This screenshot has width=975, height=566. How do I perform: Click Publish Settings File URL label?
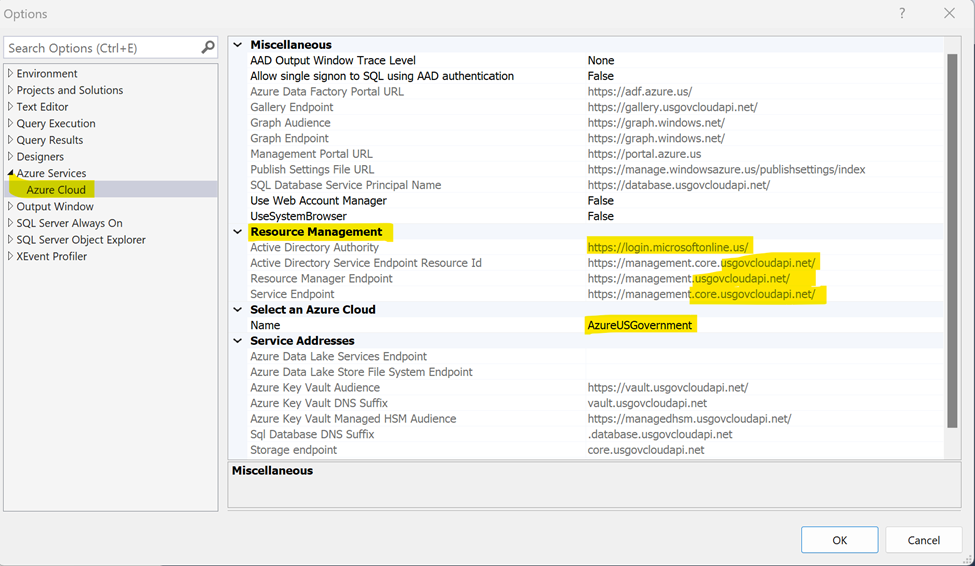point(312,169)
